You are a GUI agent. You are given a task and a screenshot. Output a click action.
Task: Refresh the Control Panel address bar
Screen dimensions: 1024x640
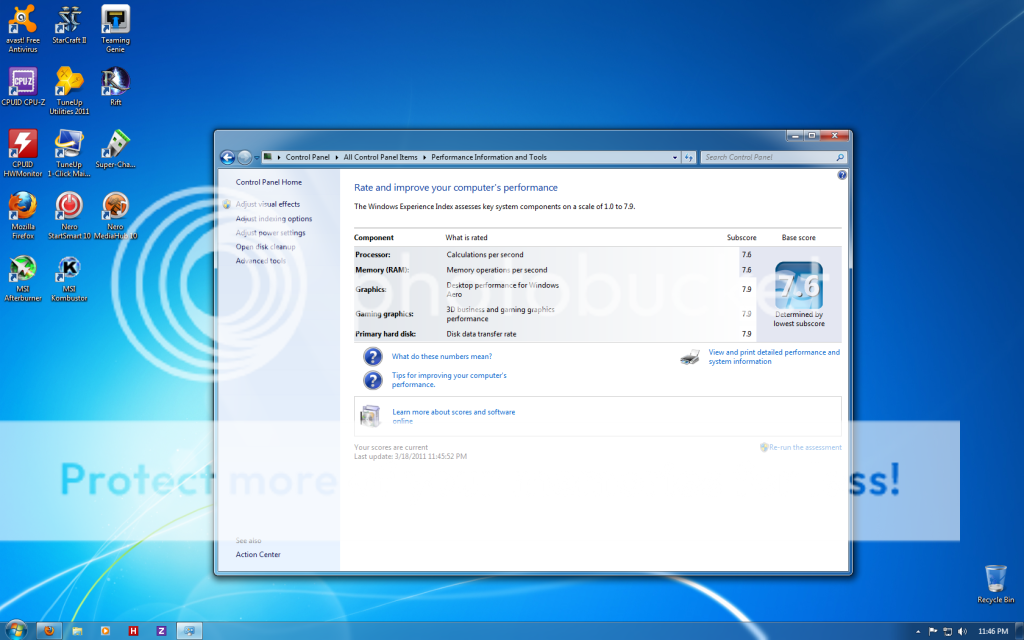click(688, 157)
